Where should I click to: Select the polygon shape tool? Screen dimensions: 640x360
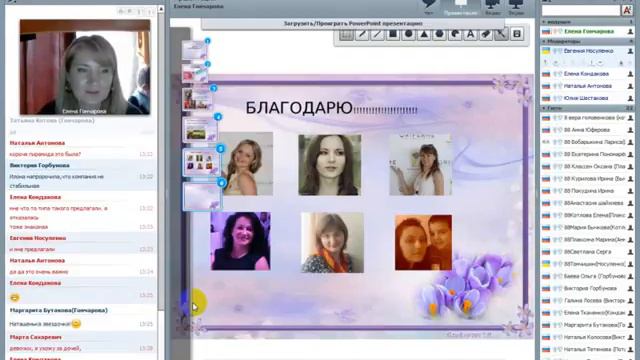tap(439, 34)
